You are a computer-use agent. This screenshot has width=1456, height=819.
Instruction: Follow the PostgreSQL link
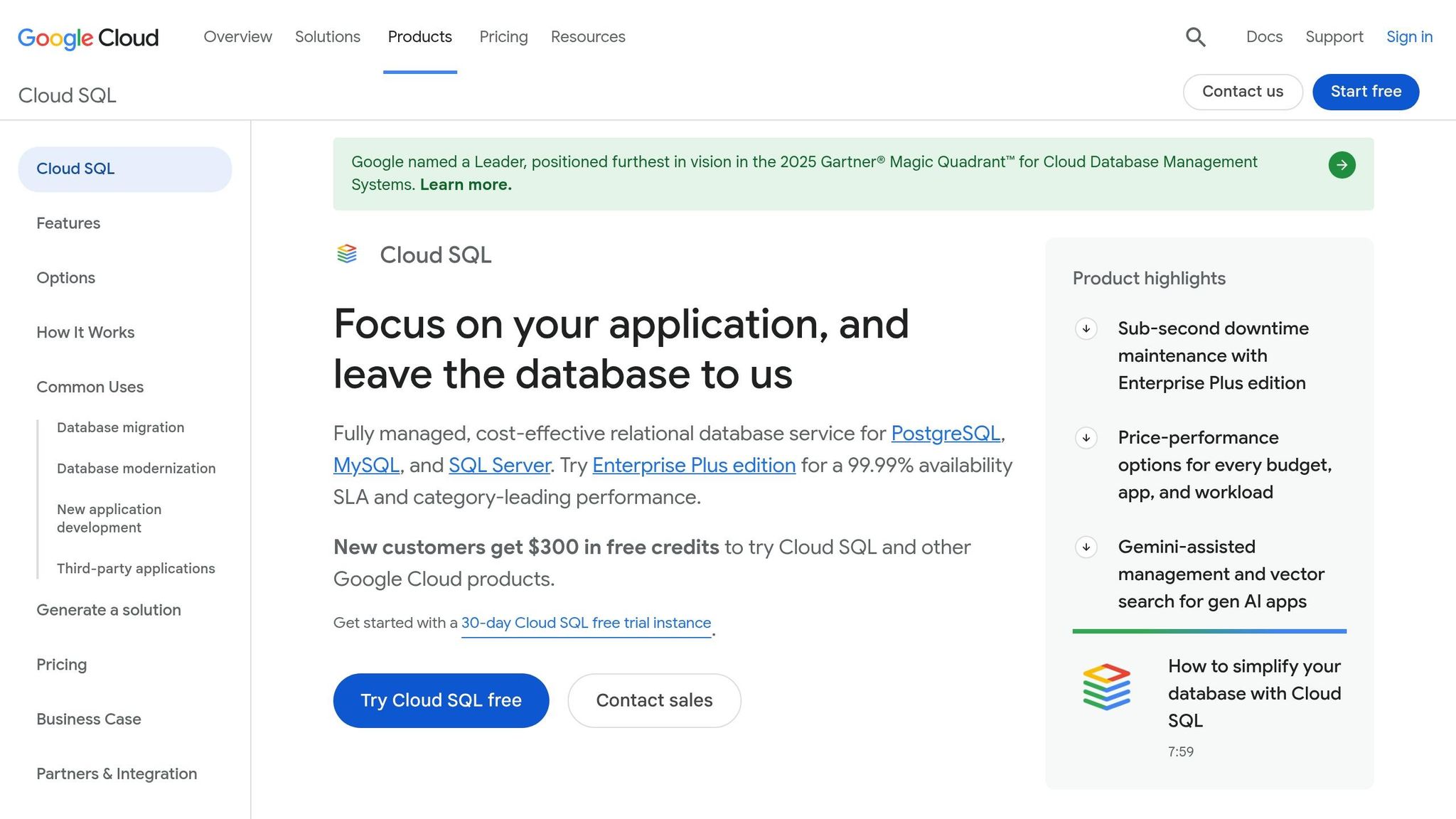pyautogui.click(x=946, y=434)
